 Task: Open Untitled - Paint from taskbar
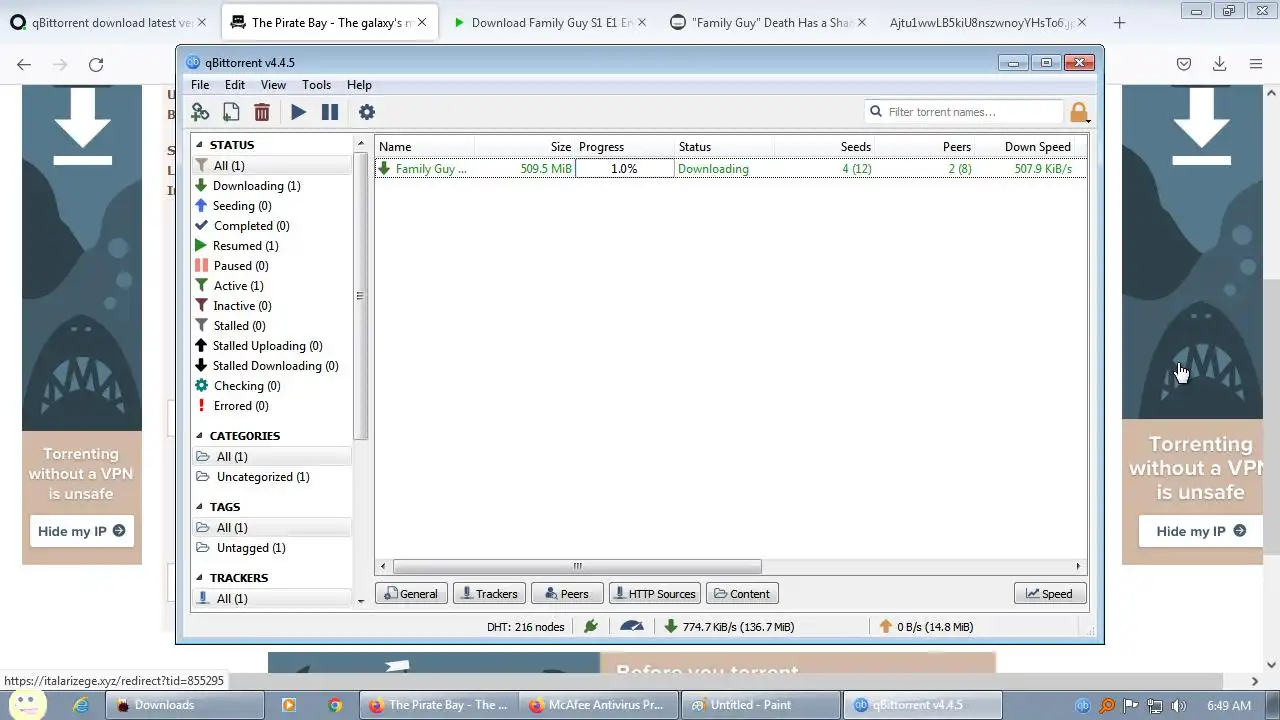(x=760, y=705)
